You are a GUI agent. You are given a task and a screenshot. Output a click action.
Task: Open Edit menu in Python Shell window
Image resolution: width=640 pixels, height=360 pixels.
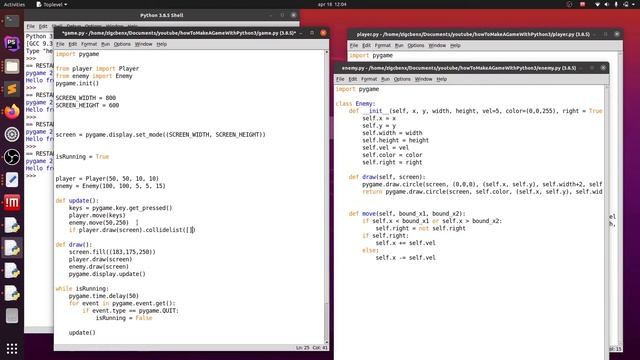[x=43, y=27]
